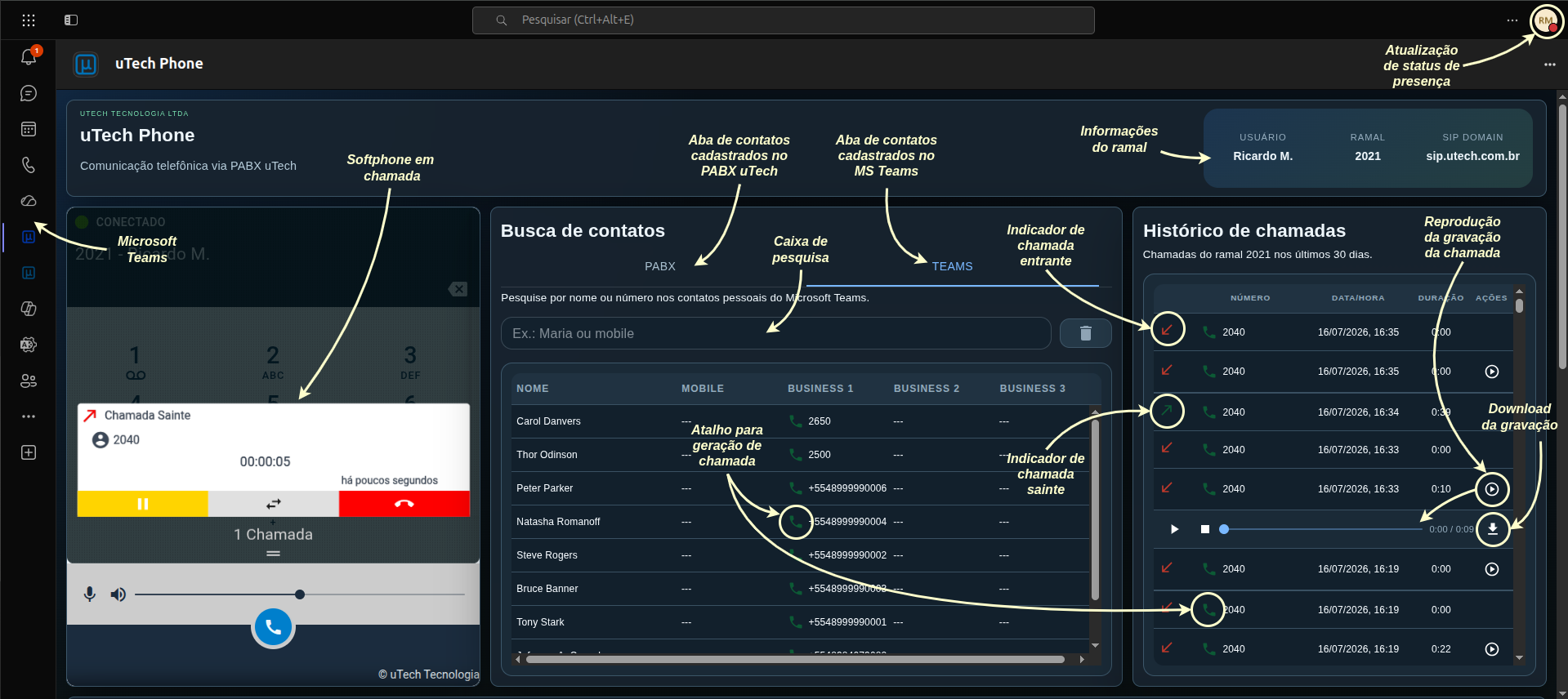Open uTech Phone app options ellipsis

coord(1550,65)
